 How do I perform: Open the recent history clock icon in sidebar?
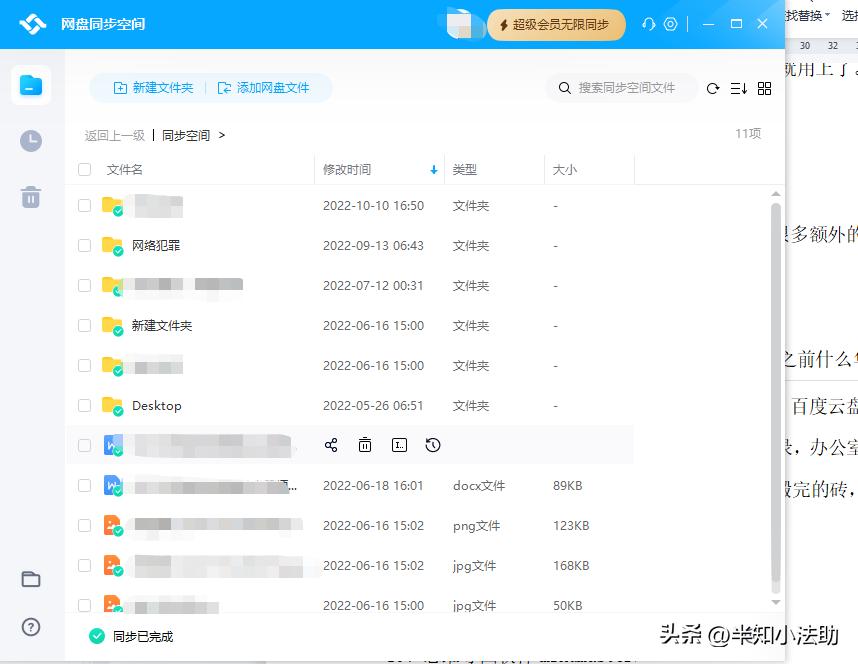(31, 141)
